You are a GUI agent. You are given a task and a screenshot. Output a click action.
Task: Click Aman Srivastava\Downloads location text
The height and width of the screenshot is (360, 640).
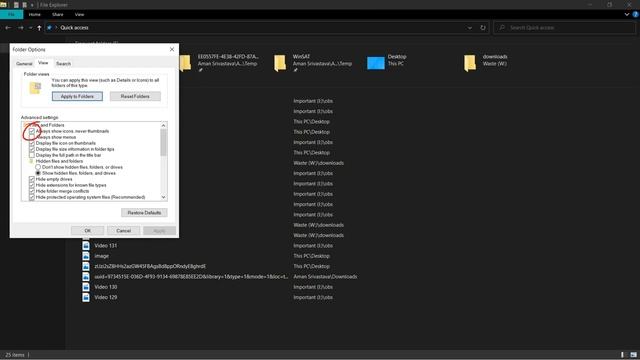[x=325, y=277]
